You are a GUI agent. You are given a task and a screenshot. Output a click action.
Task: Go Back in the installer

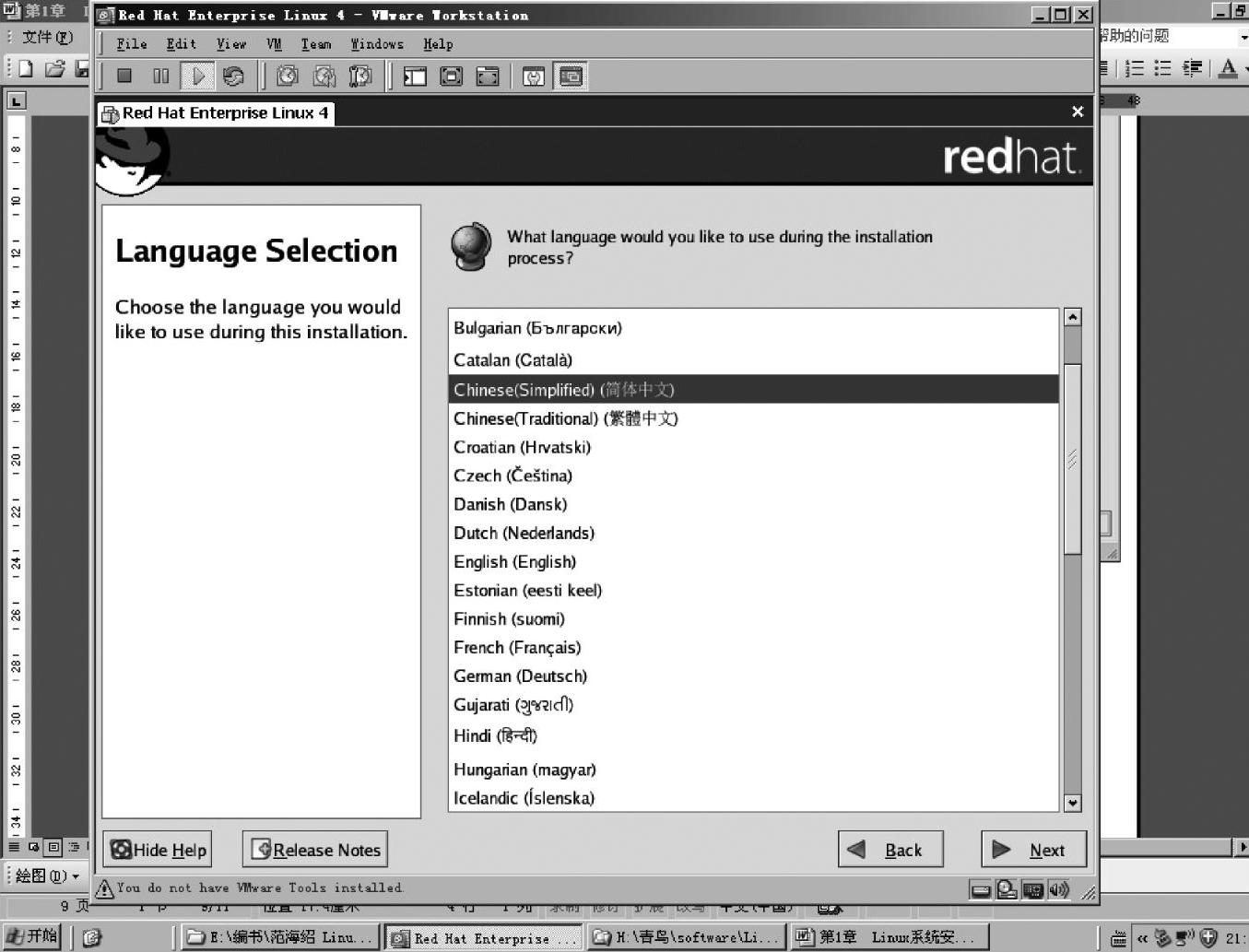[x=890, y=850]
